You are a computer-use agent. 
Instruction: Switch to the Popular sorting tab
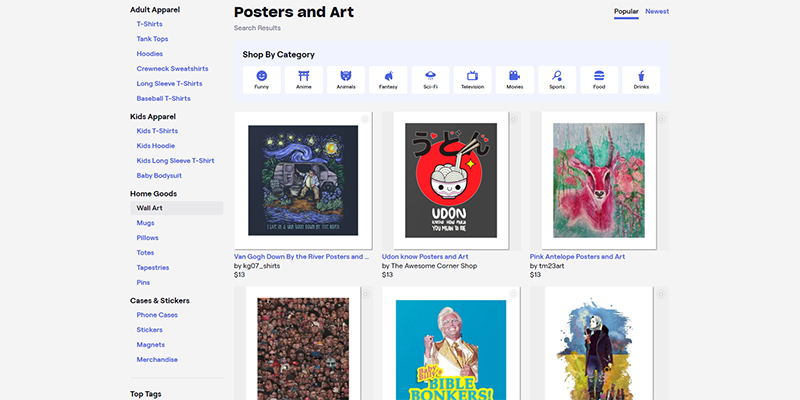[626, 12]
